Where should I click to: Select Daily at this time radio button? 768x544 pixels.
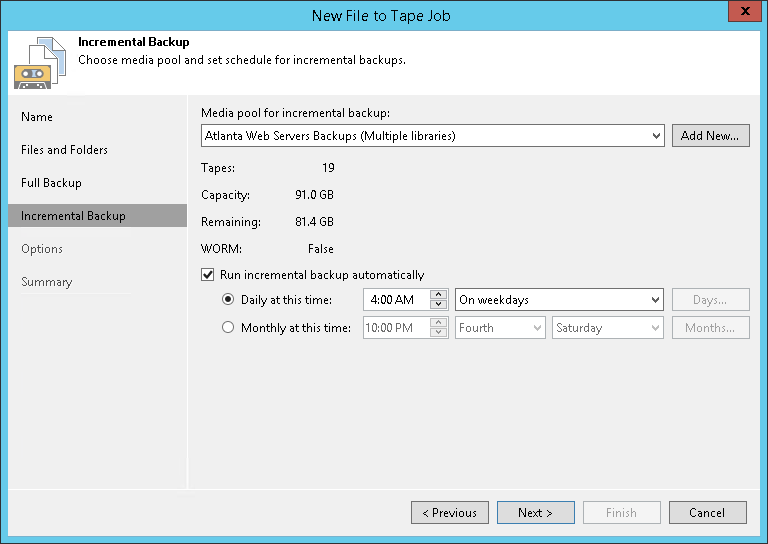click(x=228, y=299)
